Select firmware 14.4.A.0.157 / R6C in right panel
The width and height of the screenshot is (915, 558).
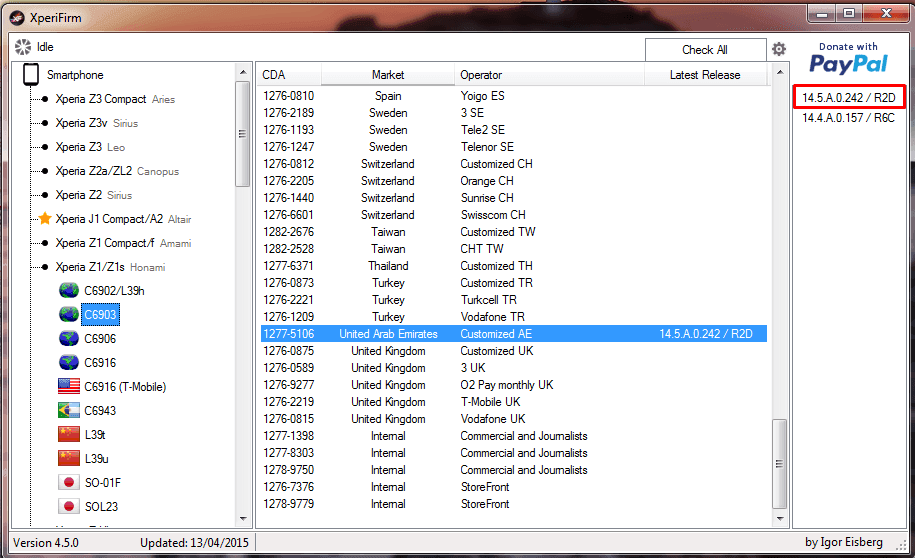[x=848, y=118]
